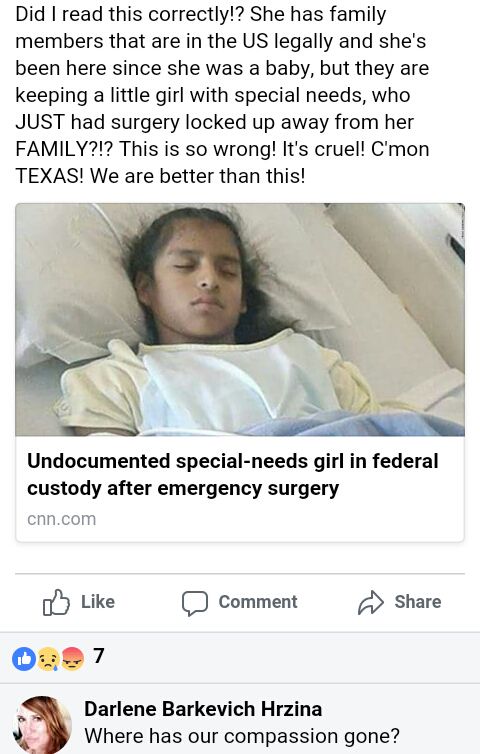Click the Comment button label
Screen dimensions: 480x754
click(258, 602)
